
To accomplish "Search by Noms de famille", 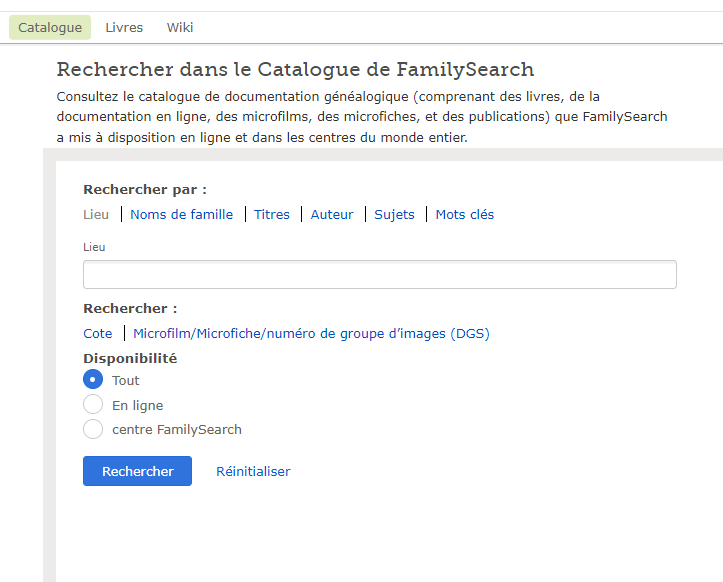I will [x=181, y=214].
